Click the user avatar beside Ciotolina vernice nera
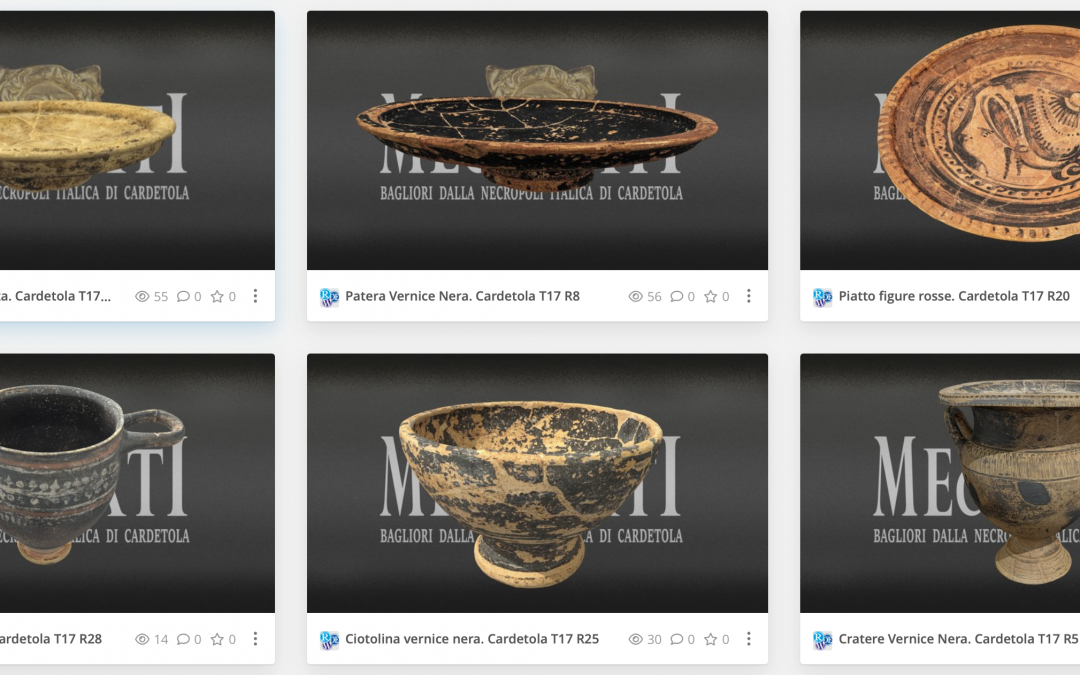 (329, 641)
